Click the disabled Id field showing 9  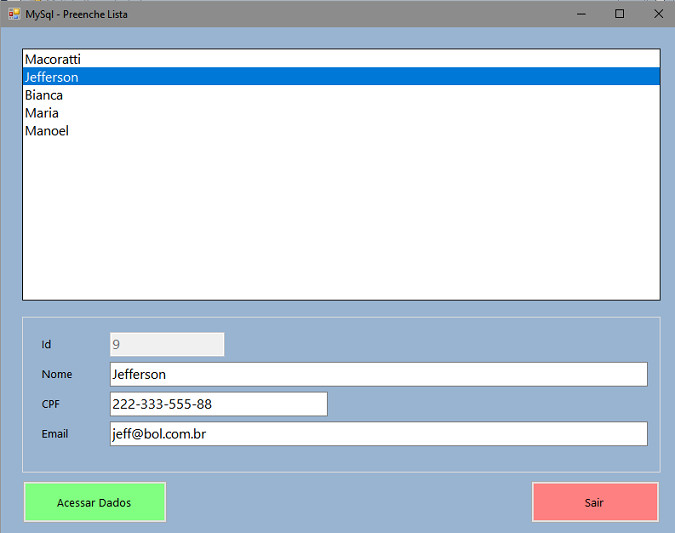tap(167, 344)
